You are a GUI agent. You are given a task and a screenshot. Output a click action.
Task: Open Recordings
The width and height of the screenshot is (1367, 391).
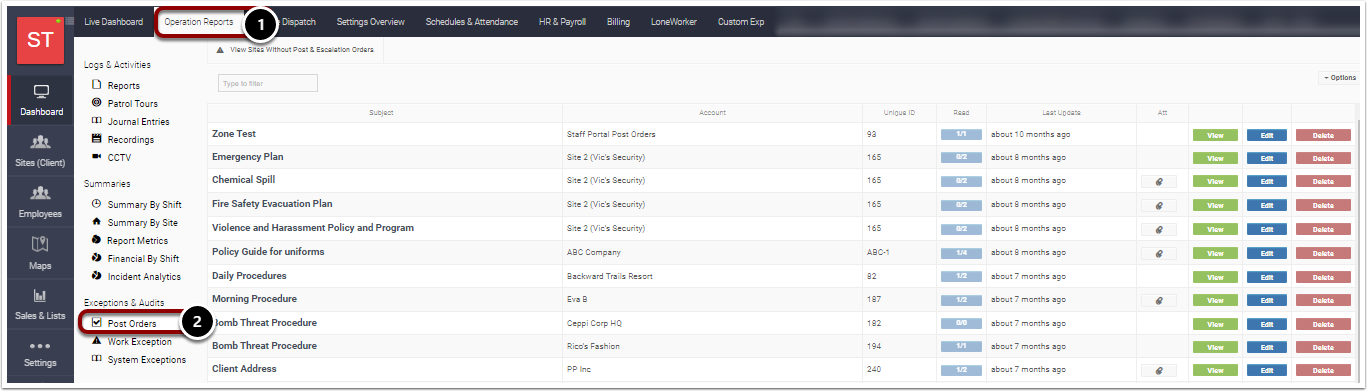coord(122,140)
